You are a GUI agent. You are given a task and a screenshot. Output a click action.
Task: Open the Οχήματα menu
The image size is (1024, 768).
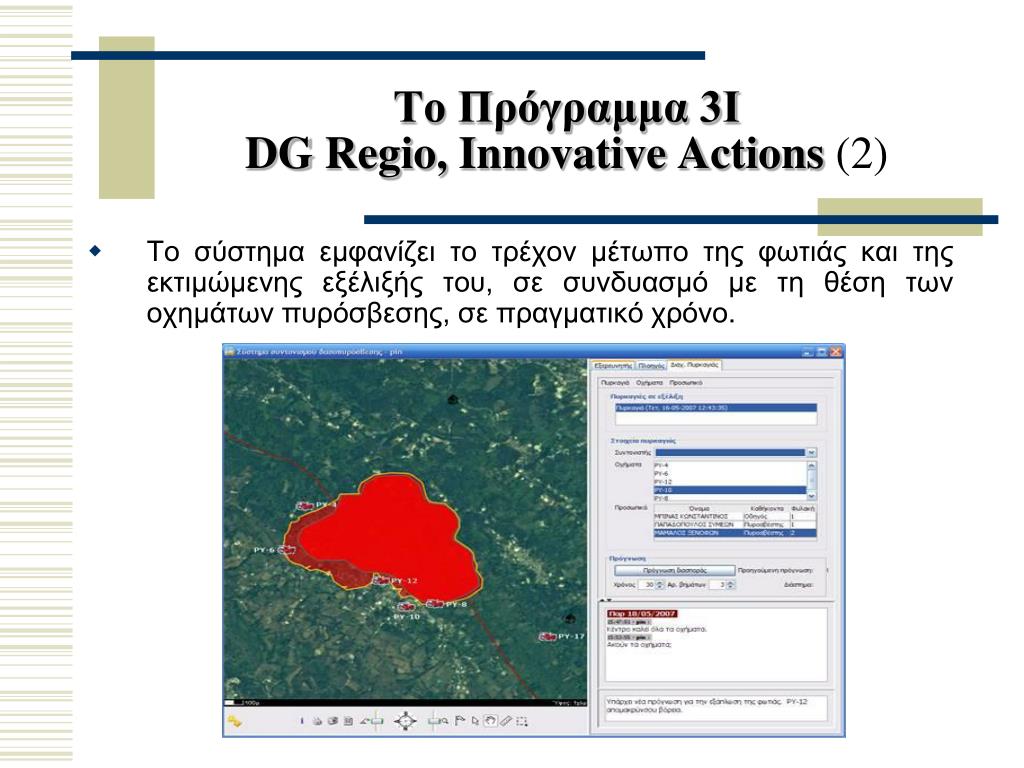click(649, 383)
